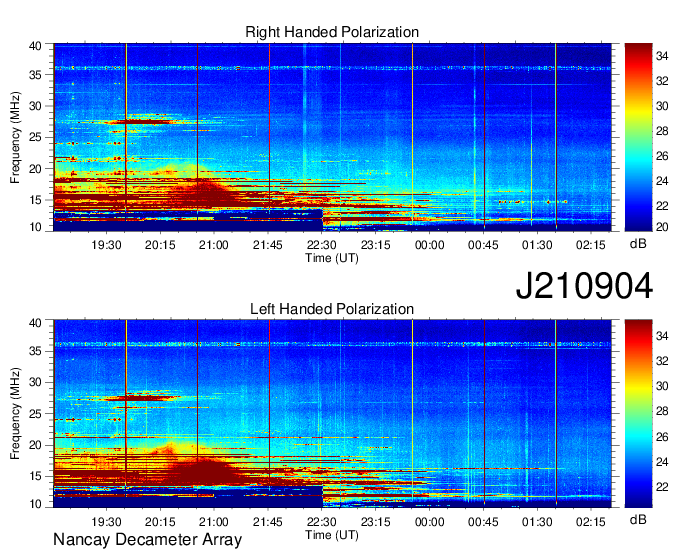Click the 00:00 time tick in Left Handed plot
680x552 pixels.
point(429,522)
